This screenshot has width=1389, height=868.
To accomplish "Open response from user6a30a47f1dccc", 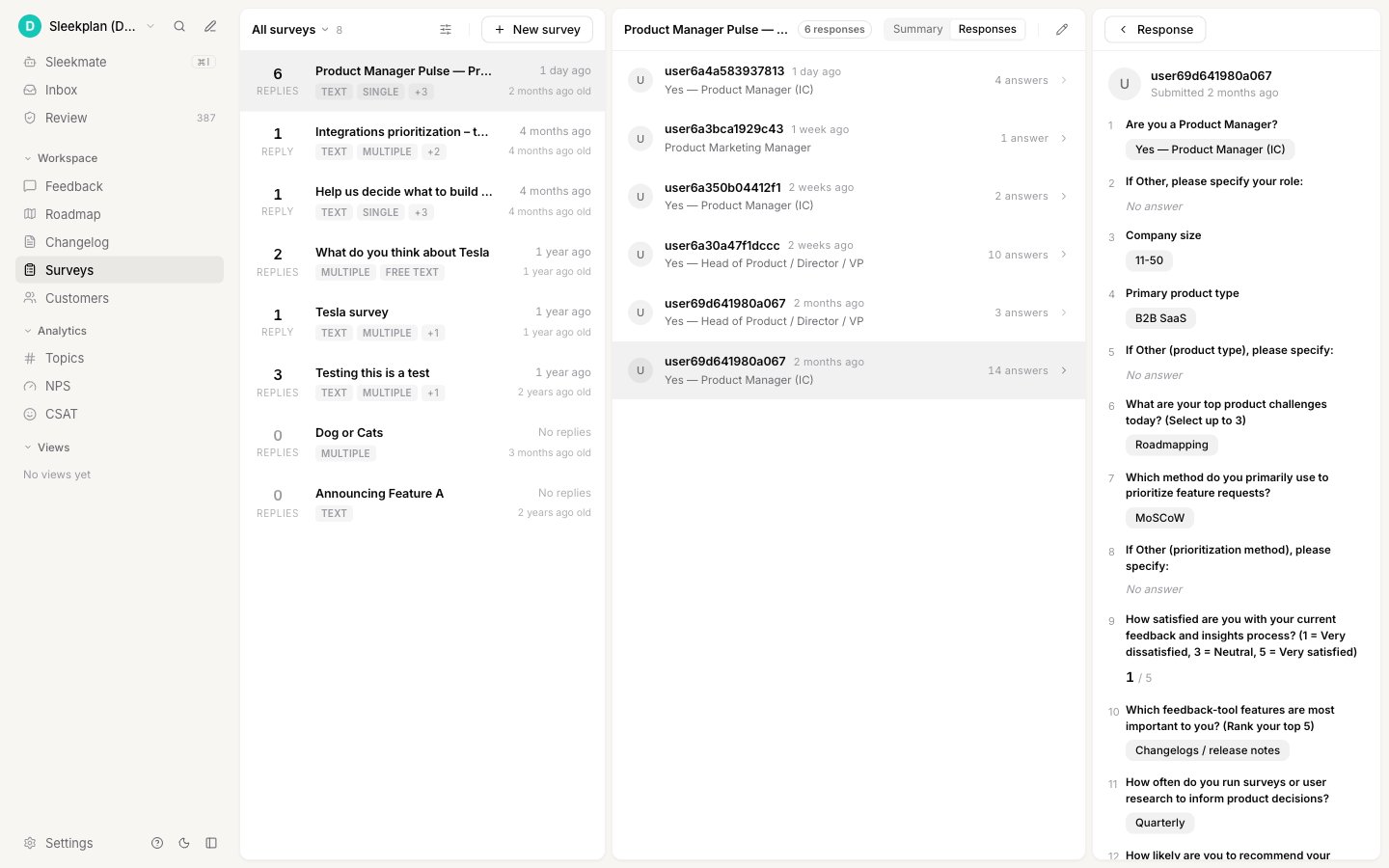I will coord(849,254).
